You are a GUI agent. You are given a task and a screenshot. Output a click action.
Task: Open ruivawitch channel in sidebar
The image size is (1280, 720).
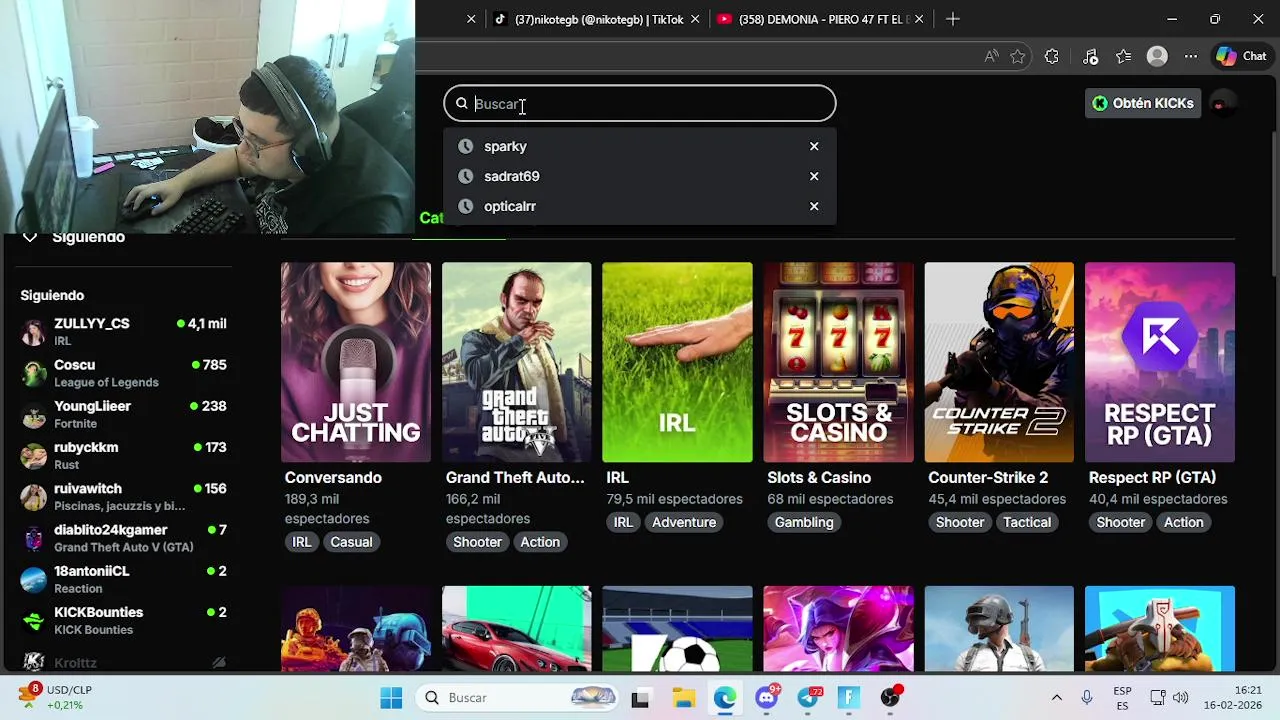click(125, 497)
